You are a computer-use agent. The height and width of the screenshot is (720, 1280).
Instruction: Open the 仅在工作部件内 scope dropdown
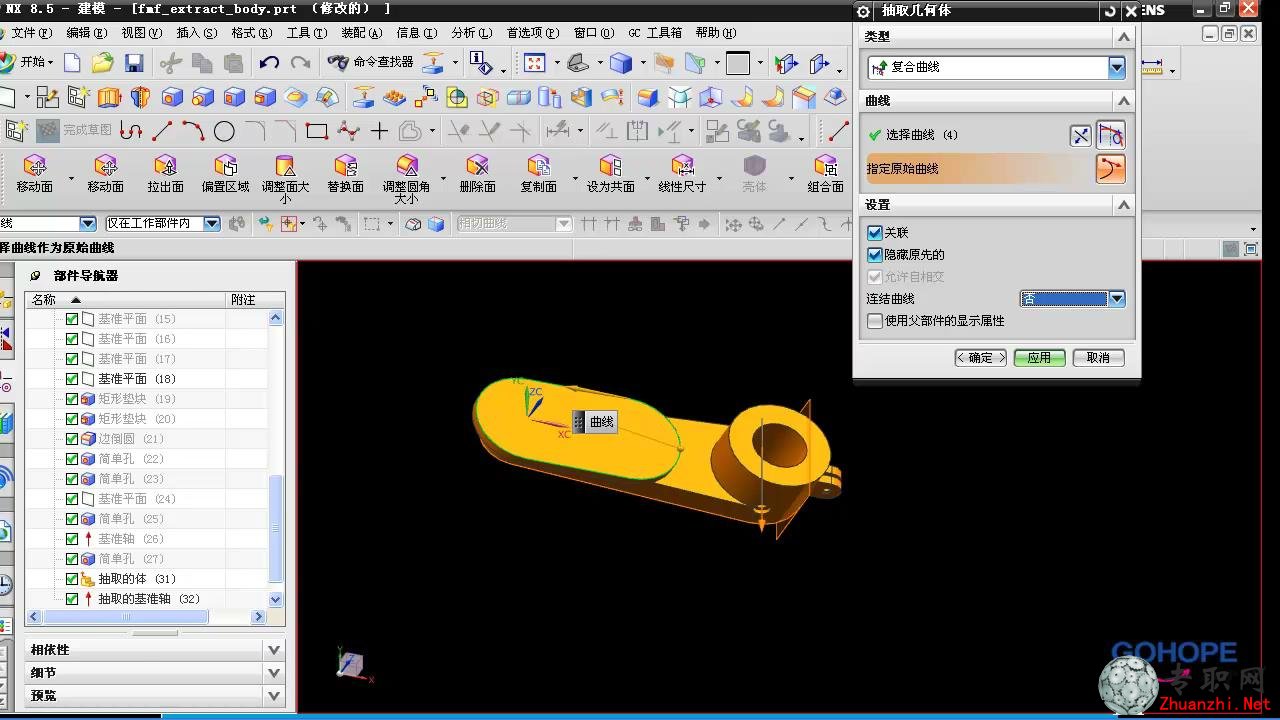pos(212,224)
